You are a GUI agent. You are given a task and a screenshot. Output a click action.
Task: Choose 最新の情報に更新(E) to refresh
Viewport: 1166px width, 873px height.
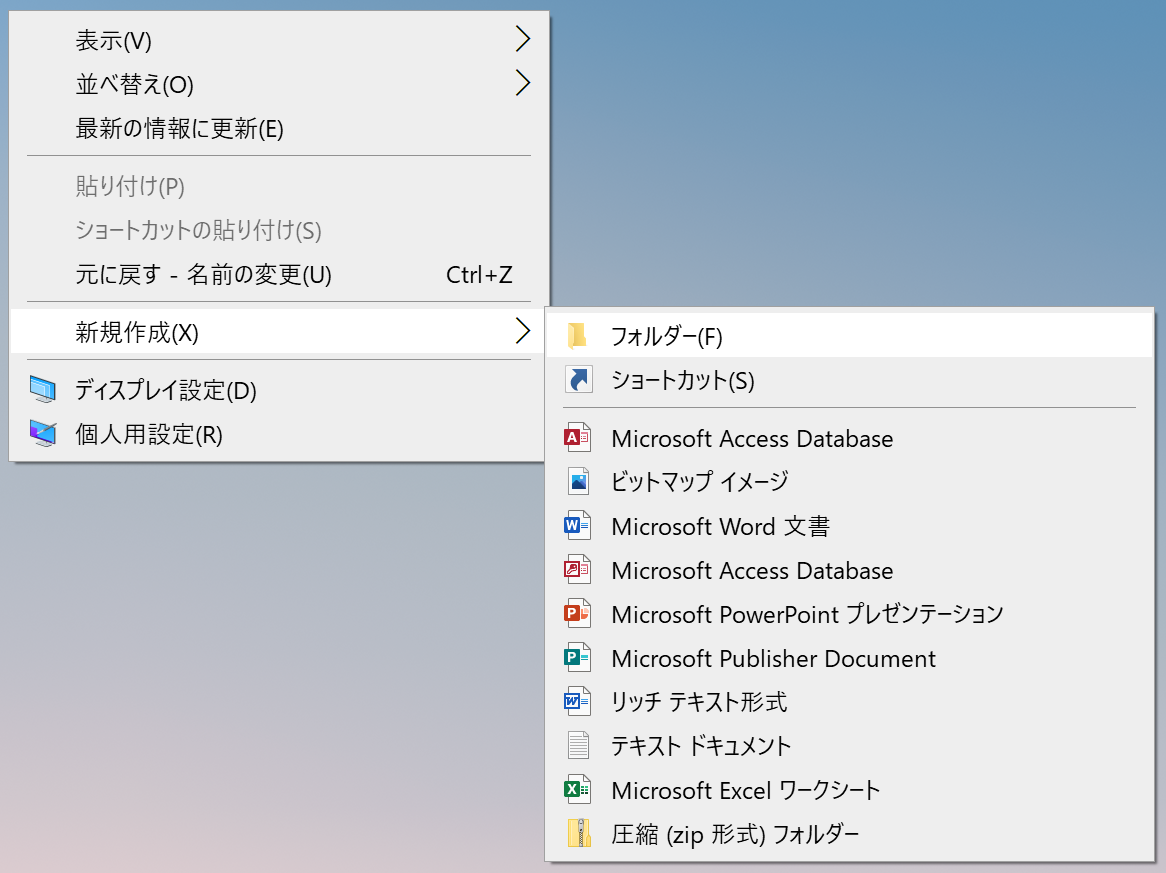click(x=279, y=128)
